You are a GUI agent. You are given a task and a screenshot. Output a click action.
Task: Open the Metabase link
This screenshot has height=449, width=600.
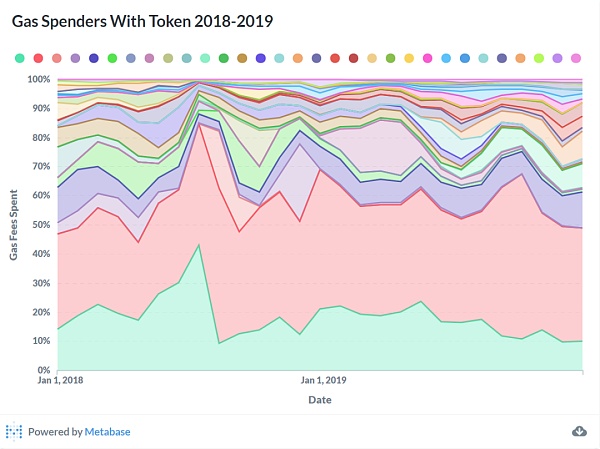107,432
